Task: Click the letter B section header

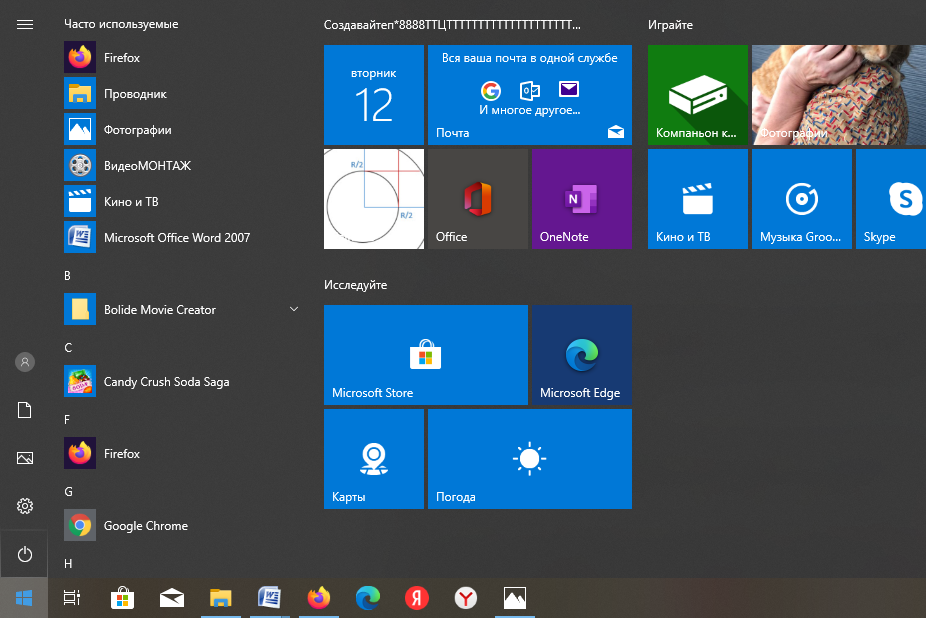Action: pos(67,276)
